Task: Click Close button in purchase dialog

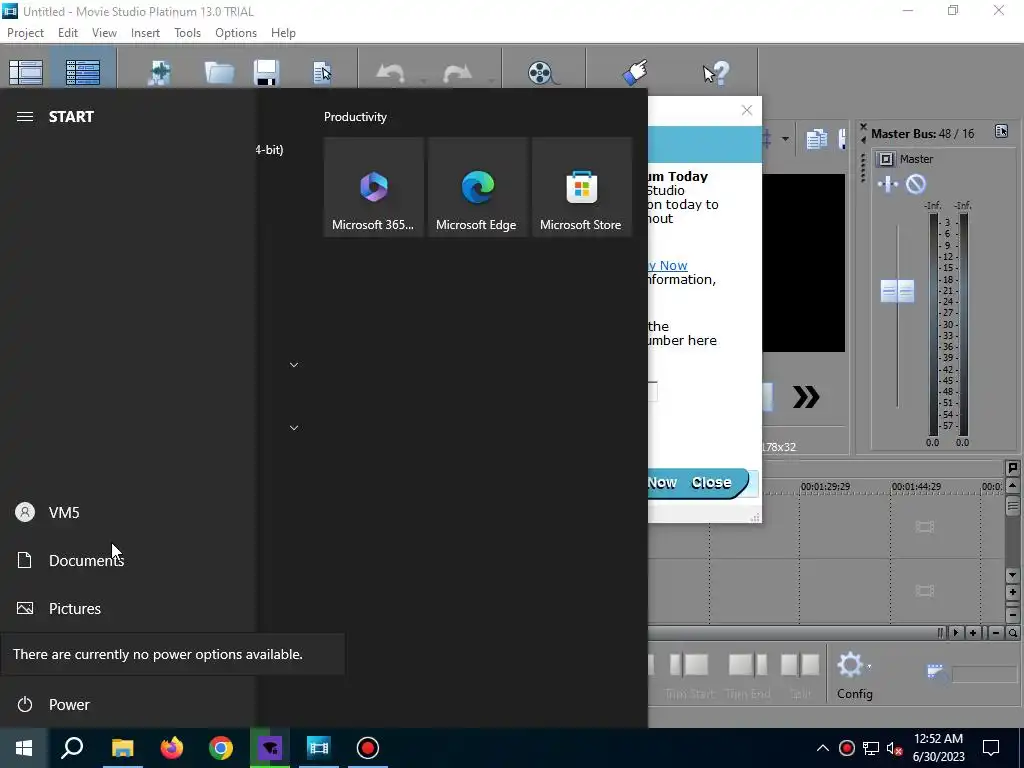Action: coord(711,483)
